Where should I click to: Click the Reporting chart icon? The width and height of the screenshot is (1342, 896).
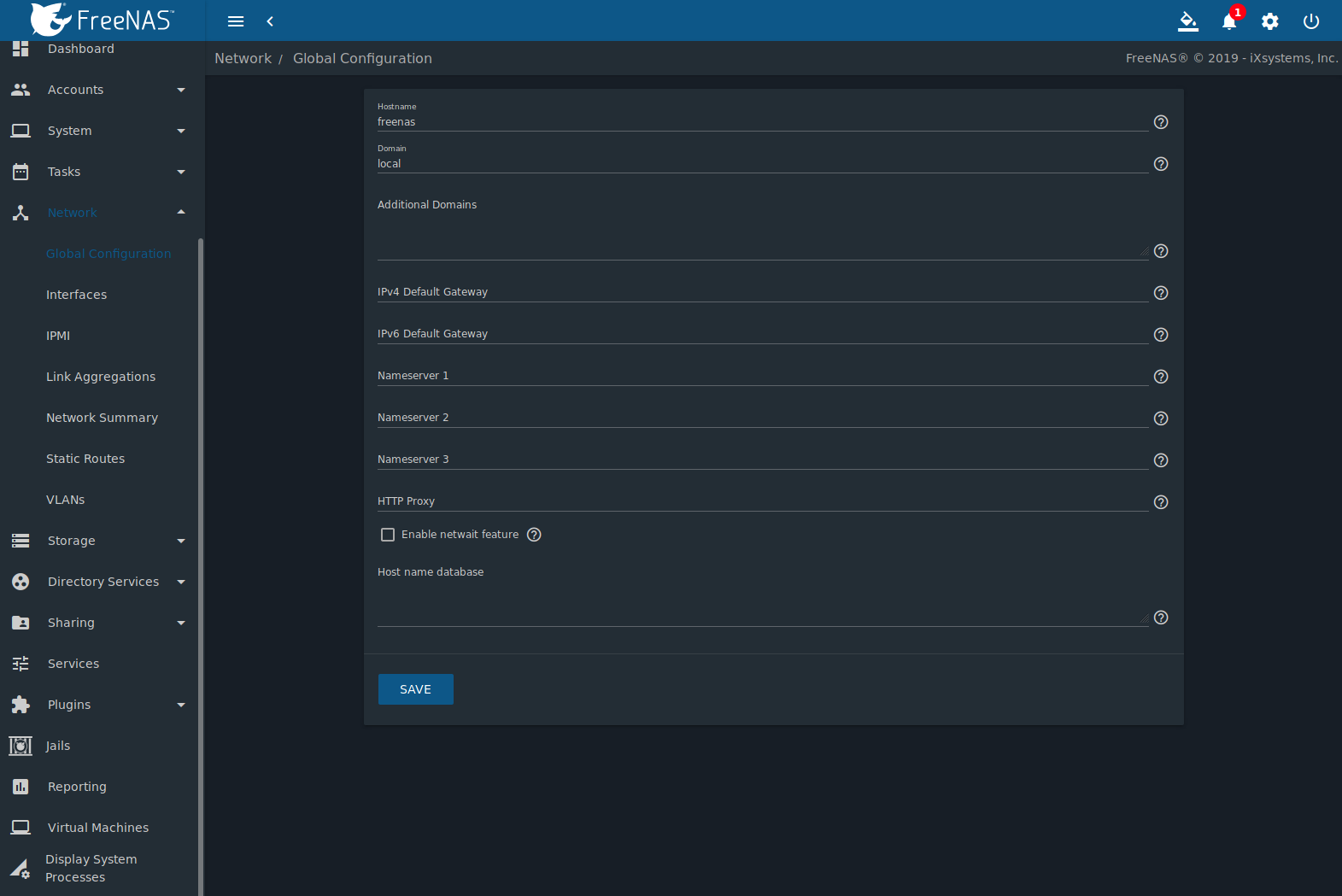tap(21, 787)
